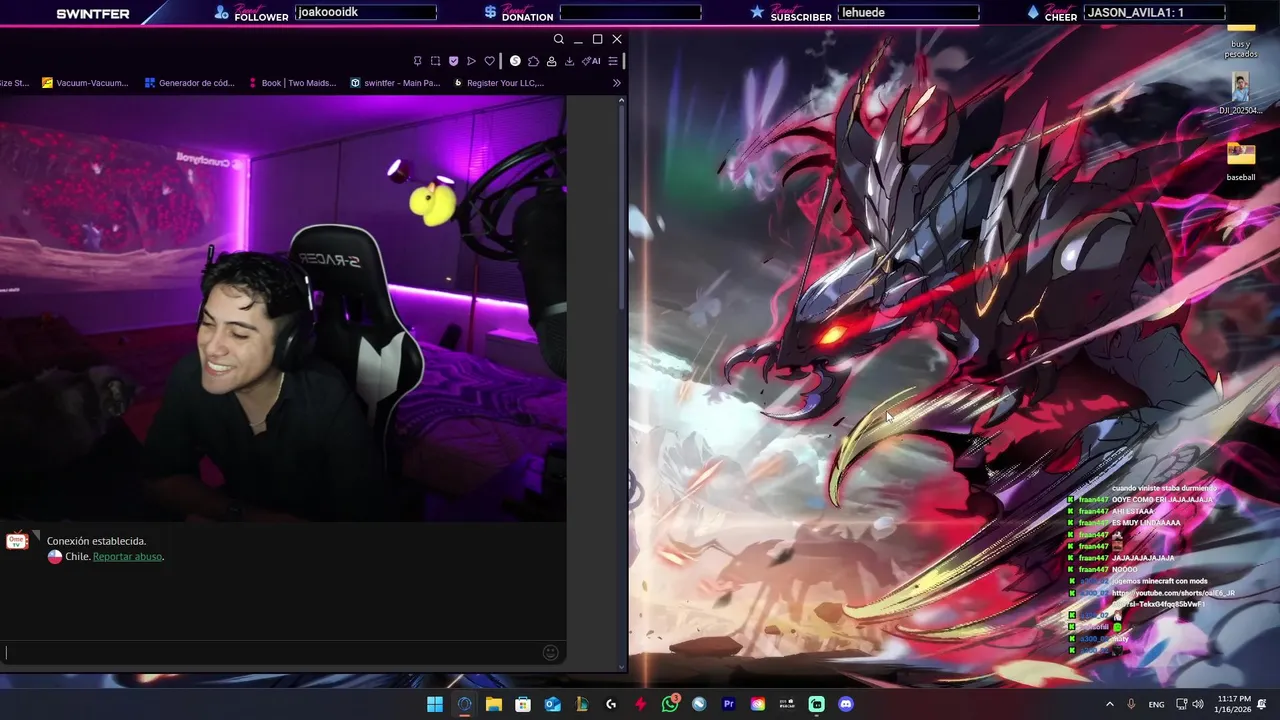Viewport: 1280px width, 720px height.
Task: Open Outlook from taskbar
Action: 552,704
